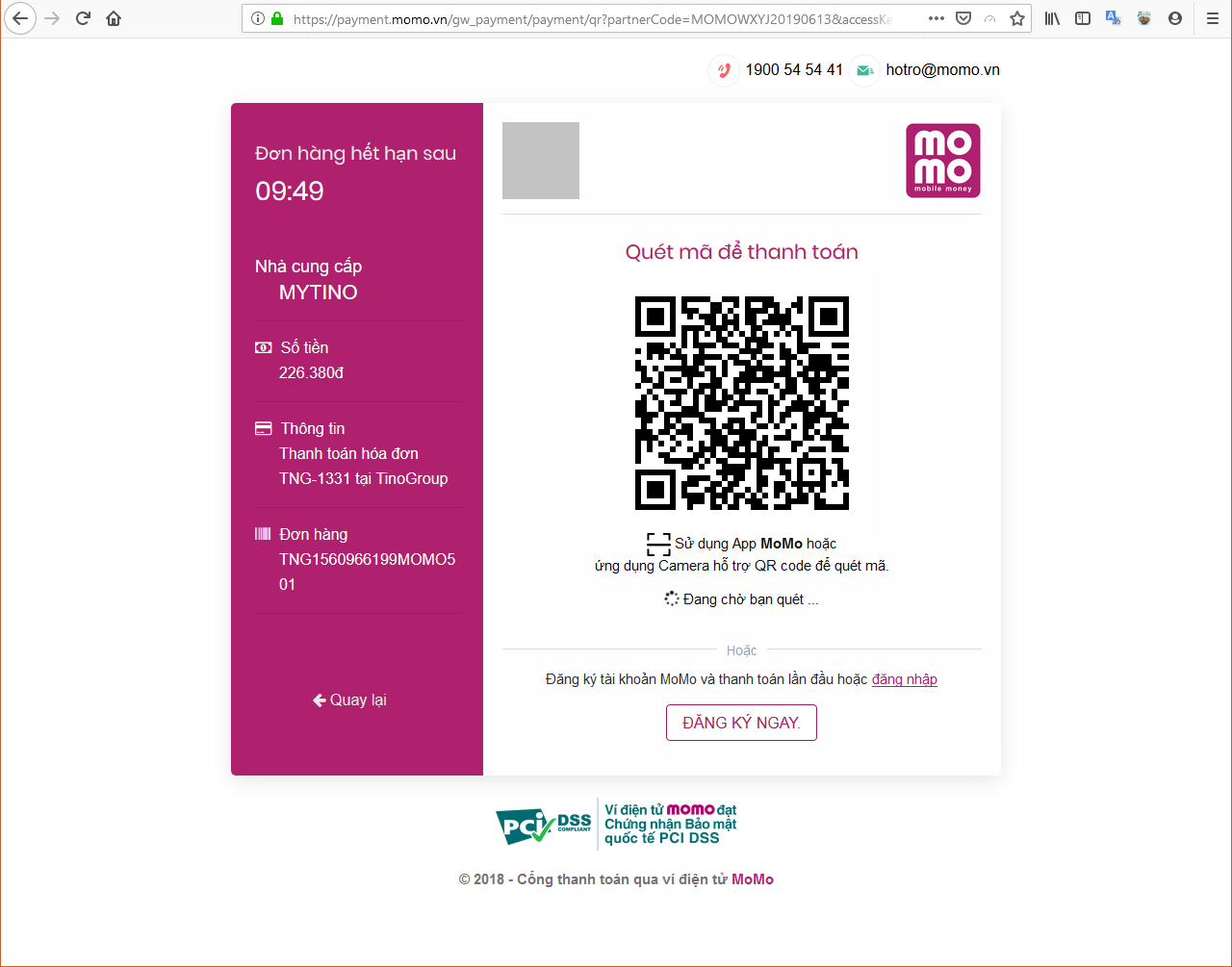Click the order code TNG1560966199MOMO5
This screenshot has width=1232, height=967.
[368, 559]
